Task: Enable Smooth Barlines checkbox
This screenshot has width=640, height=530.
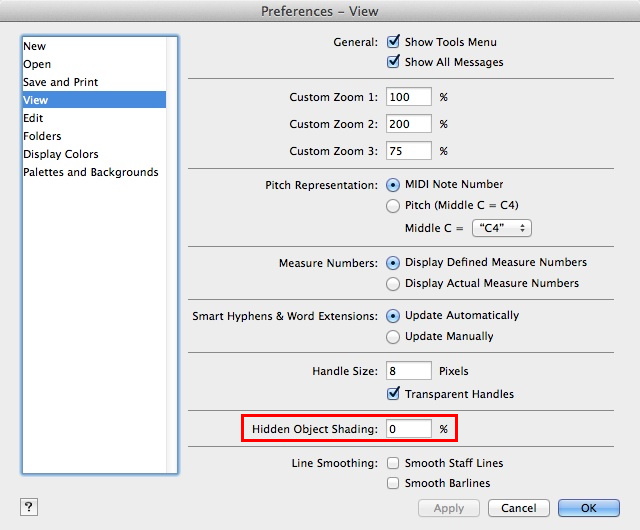Action: tap(394, 483)
